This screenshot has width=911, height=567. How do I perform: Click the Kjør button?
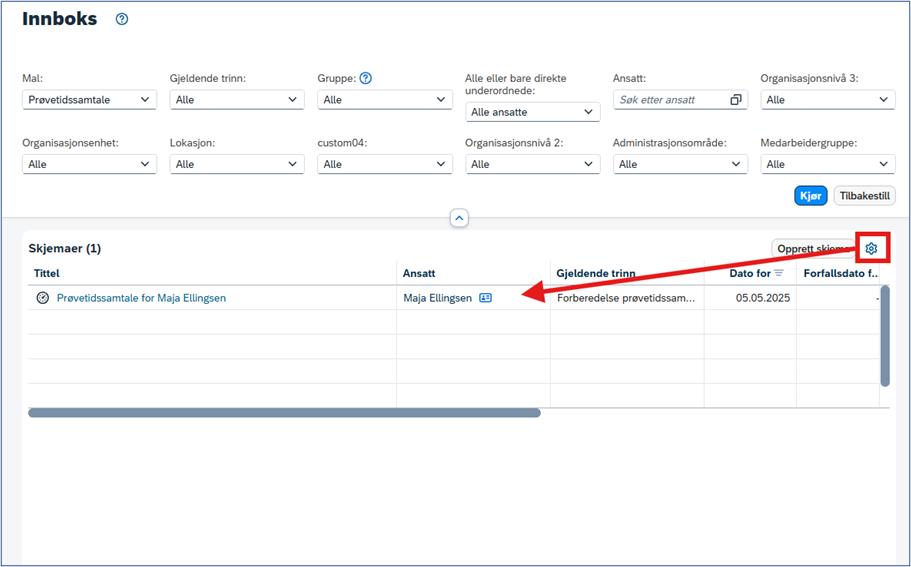[x=810, y=196]
